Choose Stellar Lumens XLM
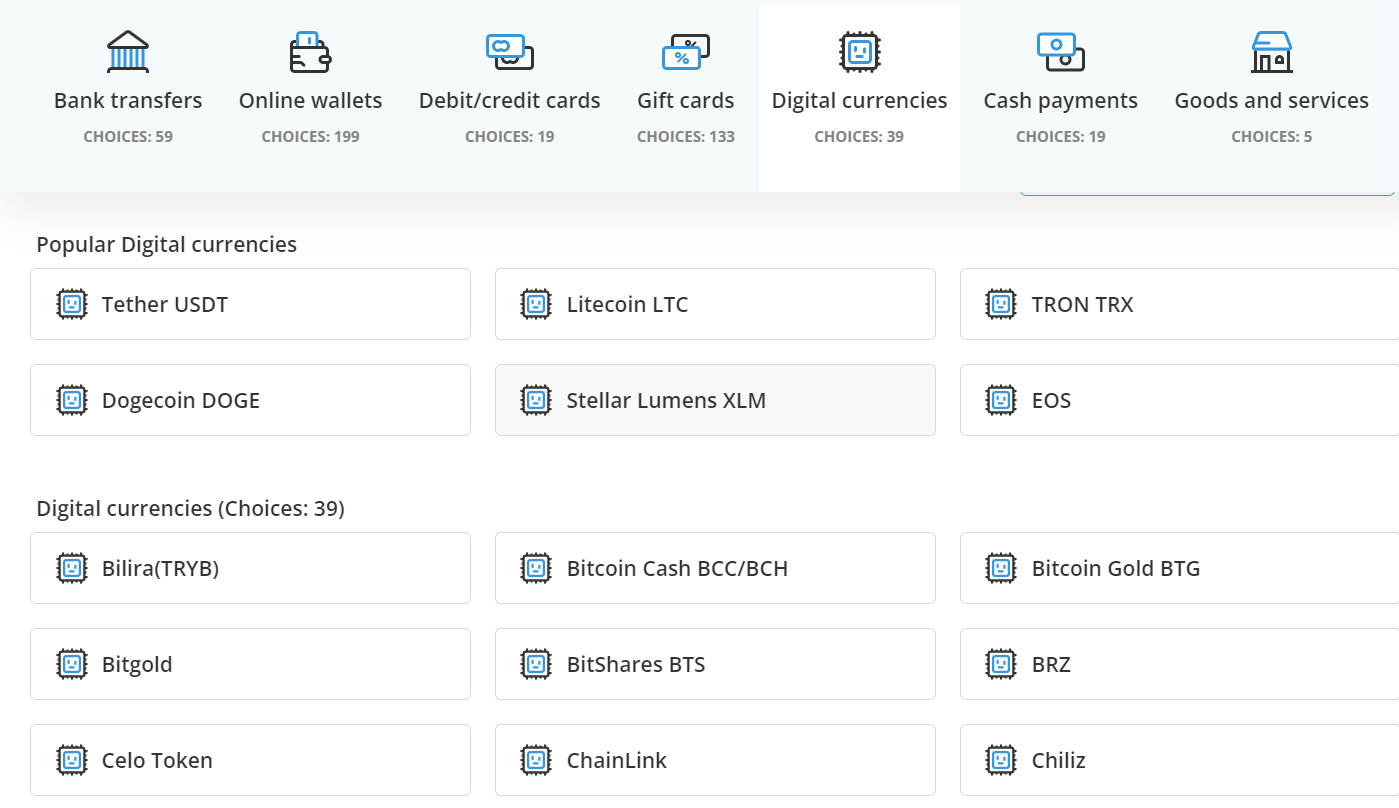 (715, 400)
